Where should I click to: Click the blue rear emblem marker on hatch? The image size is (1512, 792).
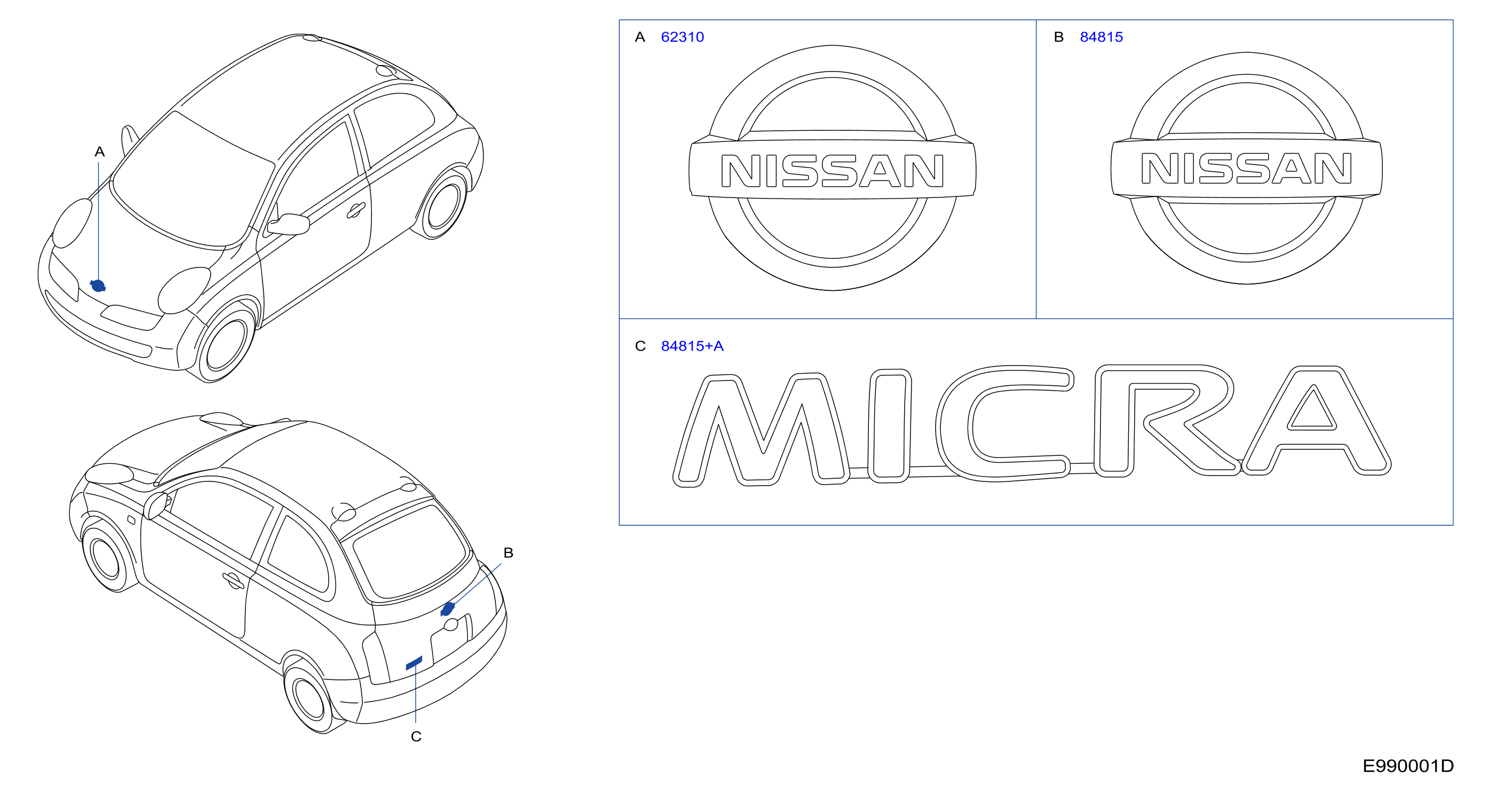(x=447, y=609)
